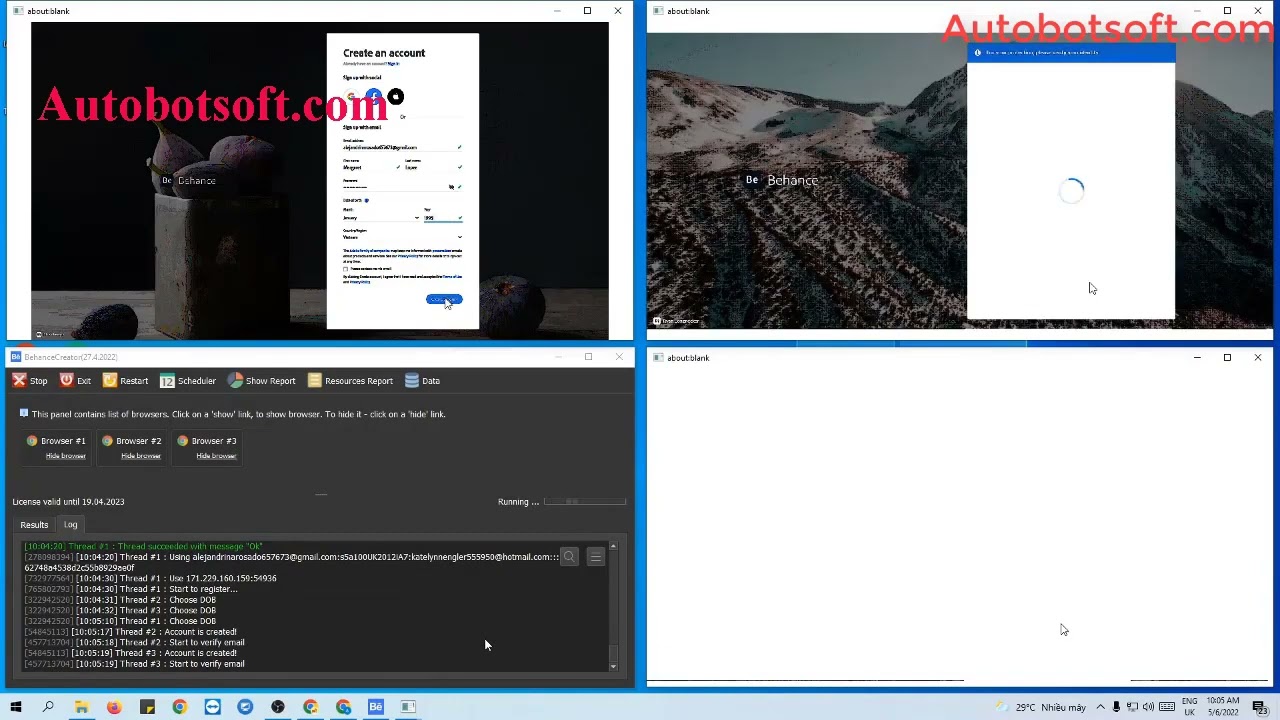1280x720 pixels.
Task: Click the info icon beside panel description
Action: [x=24, y=413]
